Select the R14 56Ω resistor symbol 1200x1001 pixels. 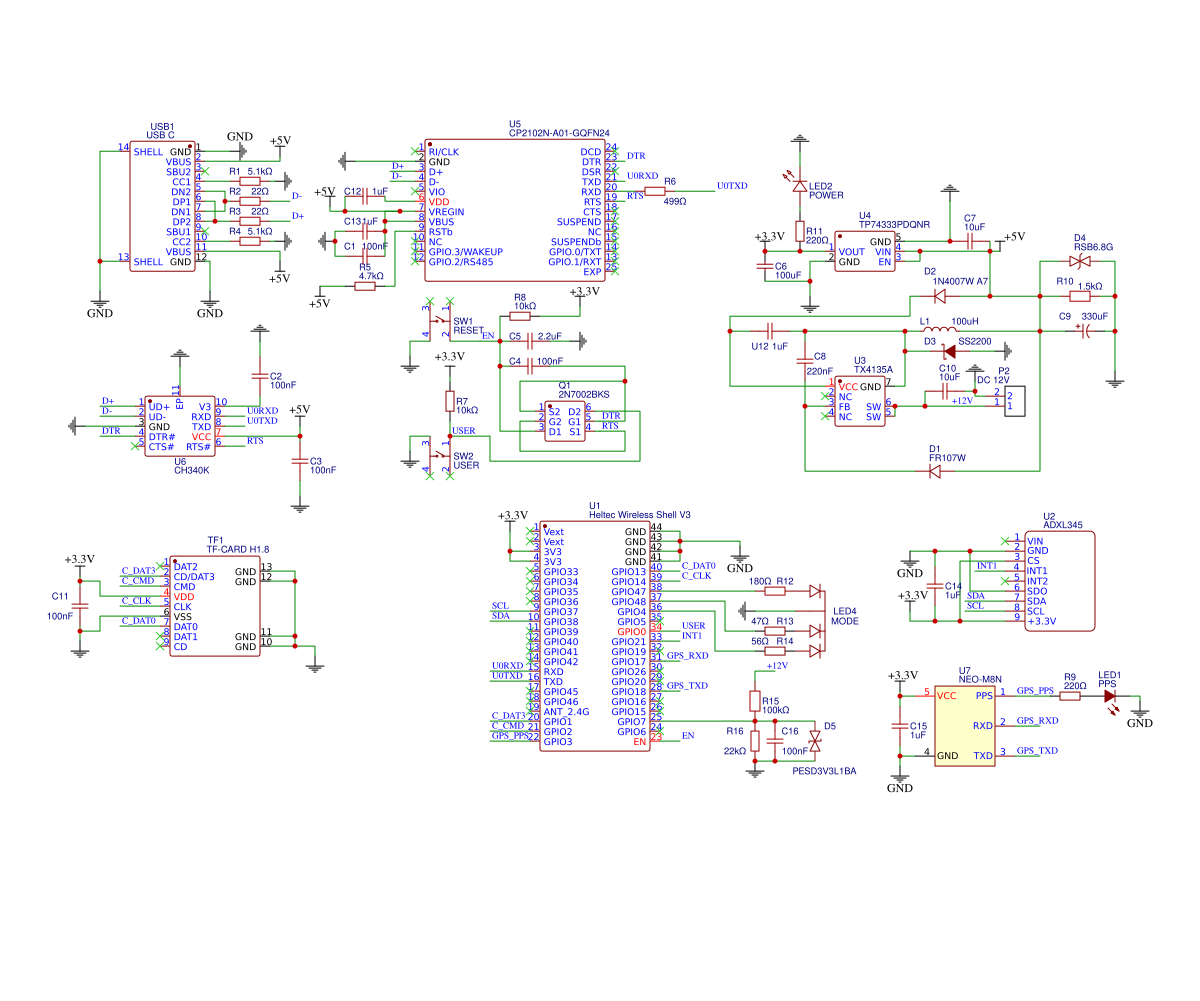775,651
